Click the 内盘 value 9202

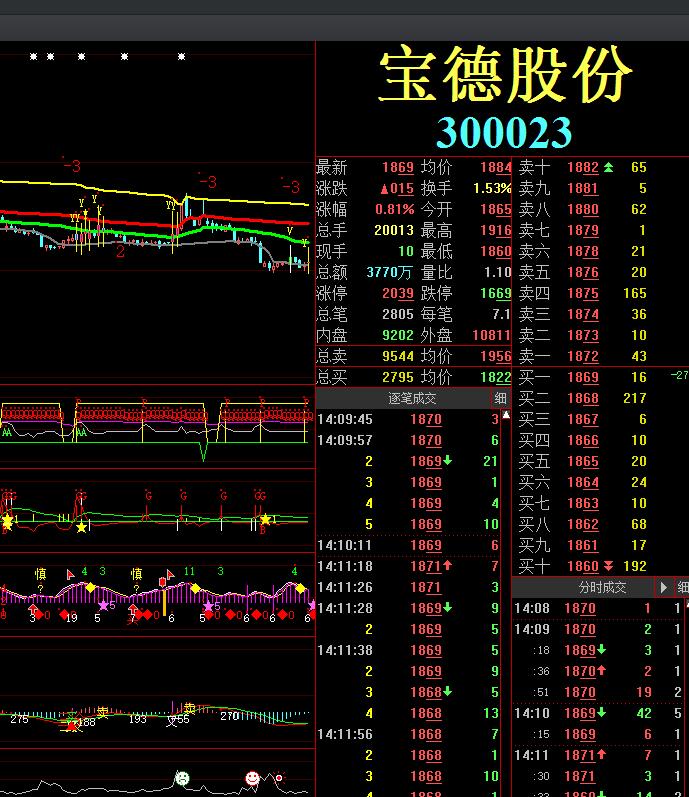click(398, 335)
